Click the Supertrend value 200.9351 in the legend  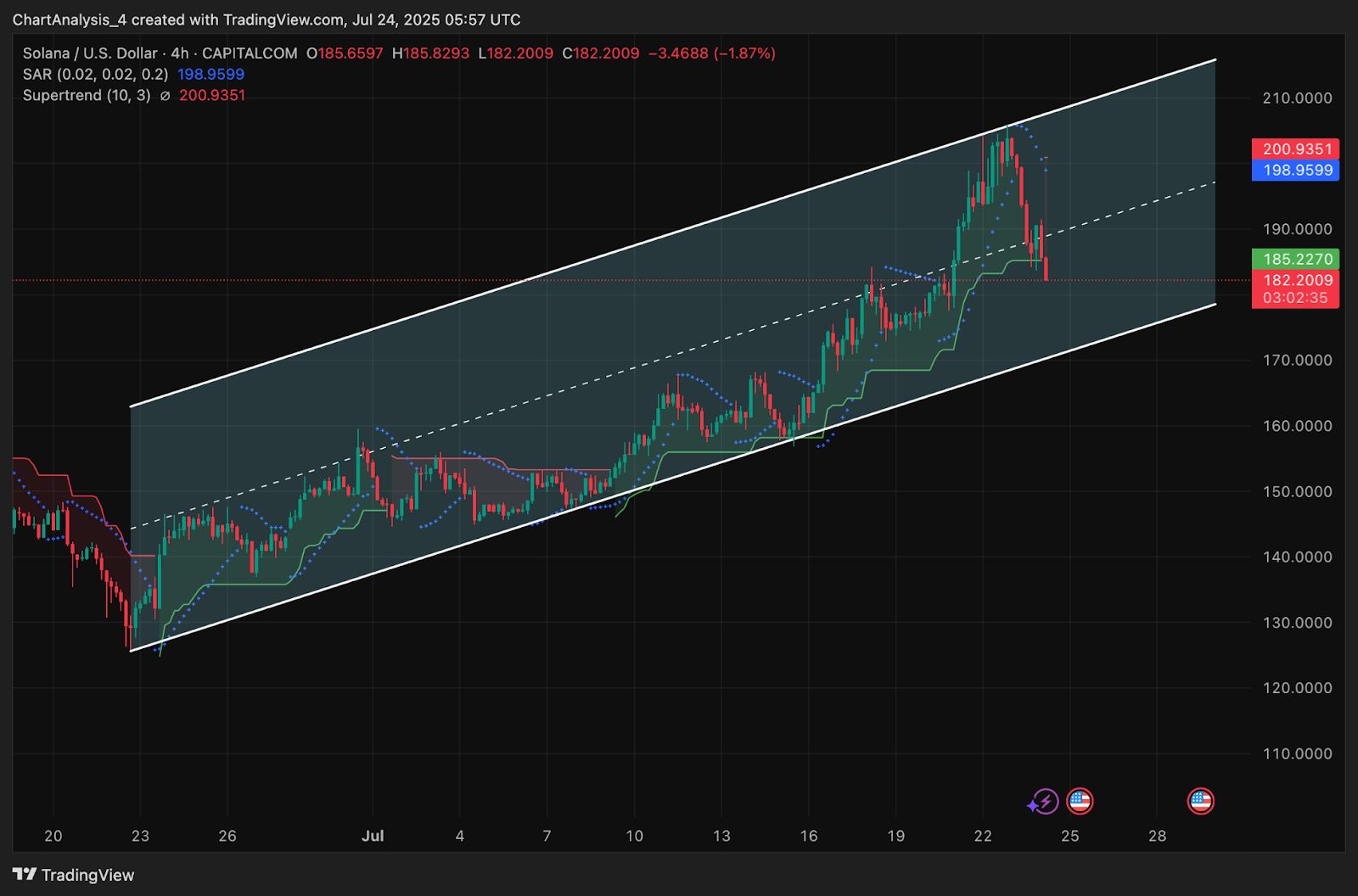pyautogui.click(x=212, y=96)
